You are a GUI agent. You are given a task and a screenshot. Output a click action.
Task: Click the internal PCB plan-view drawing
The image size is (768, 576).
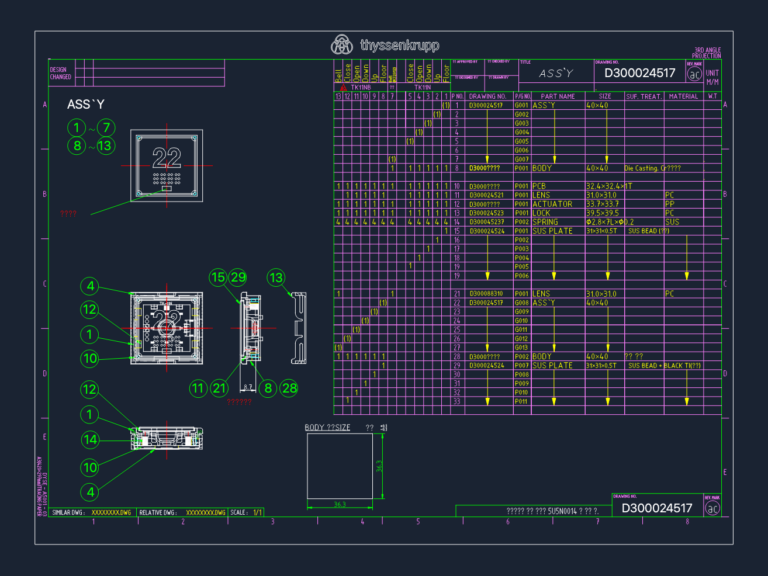click(x=167, y=328)
